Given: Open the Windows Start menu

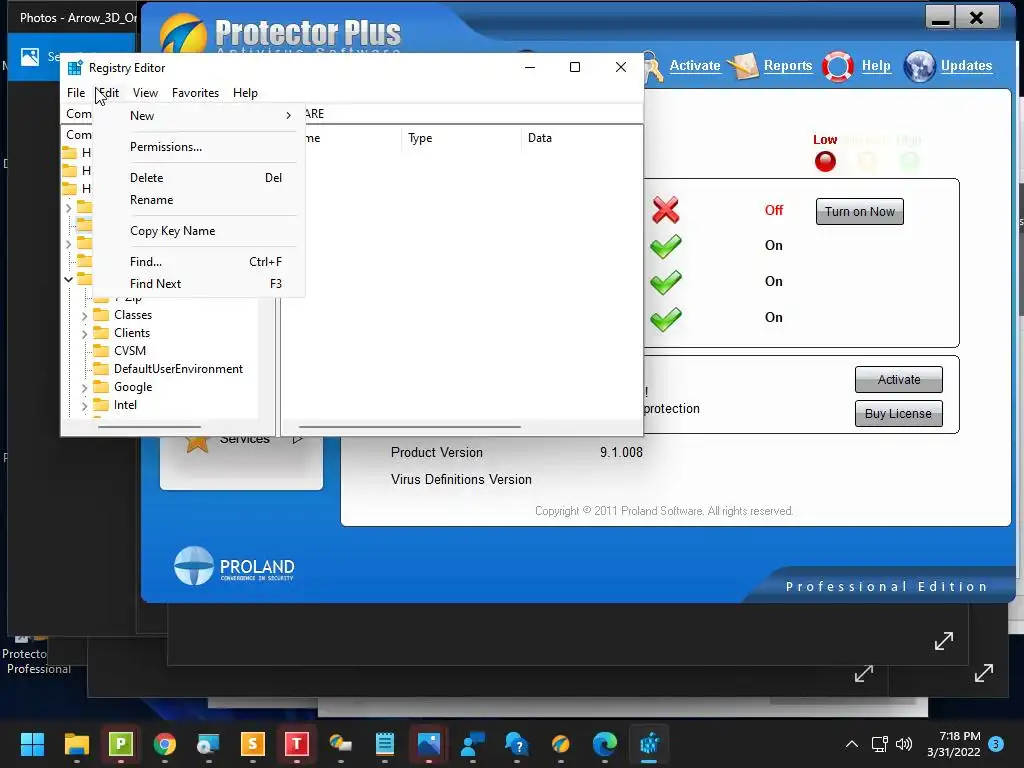Looking at the screenshot, I should (x=32, y=744).
